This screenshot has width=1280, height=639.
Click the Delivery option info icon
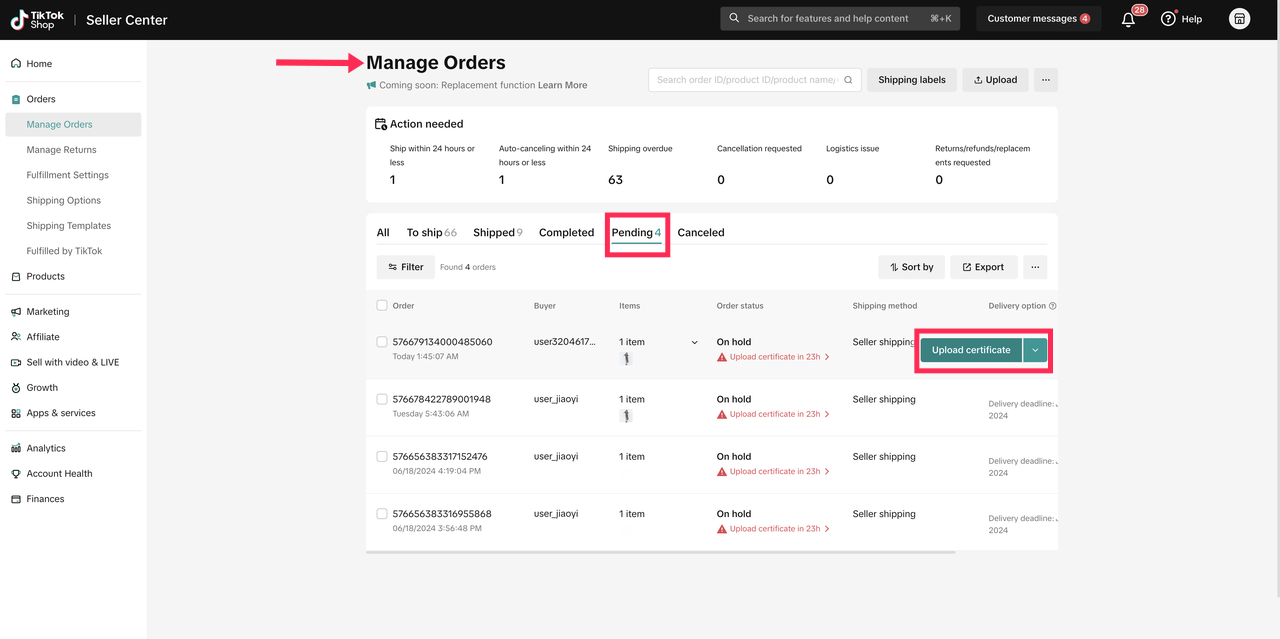1052,306
